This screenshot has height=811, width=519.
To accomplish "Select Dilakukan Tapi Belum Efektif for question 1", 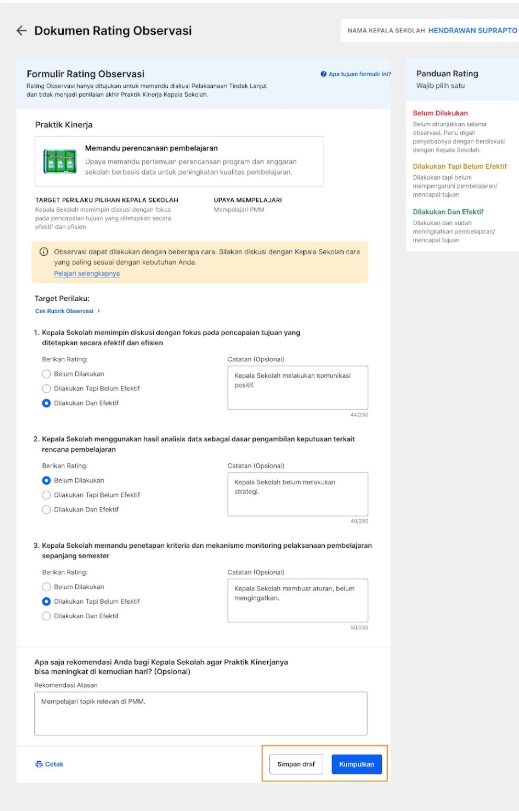I will tap(46, 388).
